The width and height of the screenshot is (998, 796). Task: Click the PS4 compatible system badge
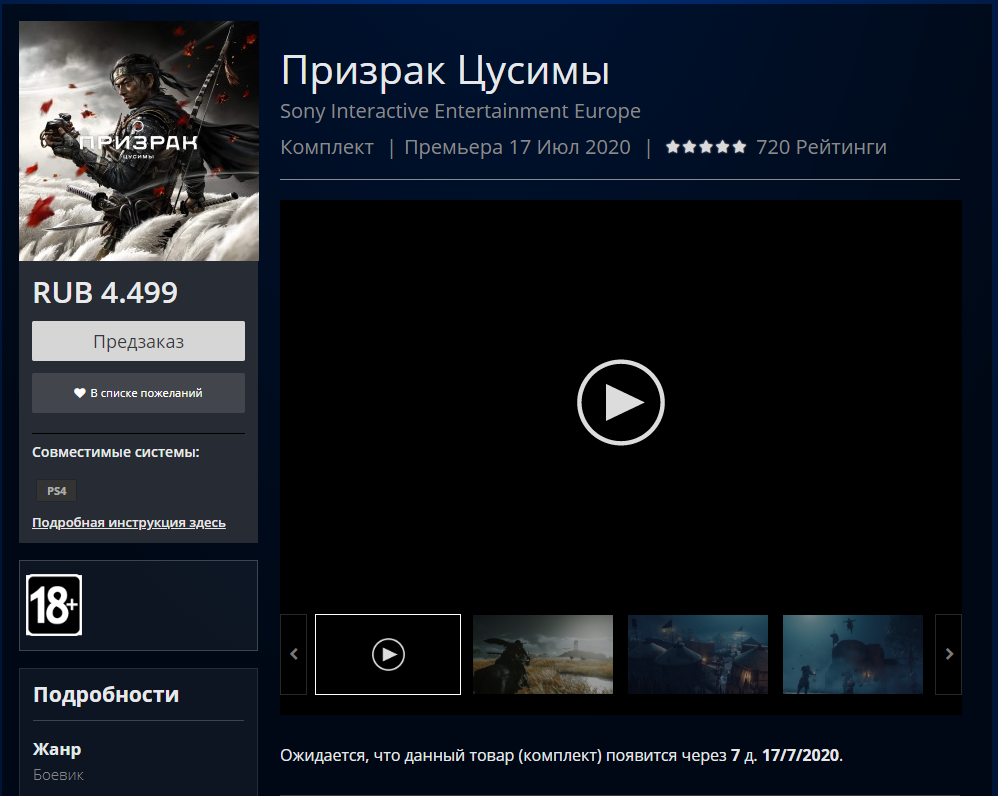coord(57,491)
